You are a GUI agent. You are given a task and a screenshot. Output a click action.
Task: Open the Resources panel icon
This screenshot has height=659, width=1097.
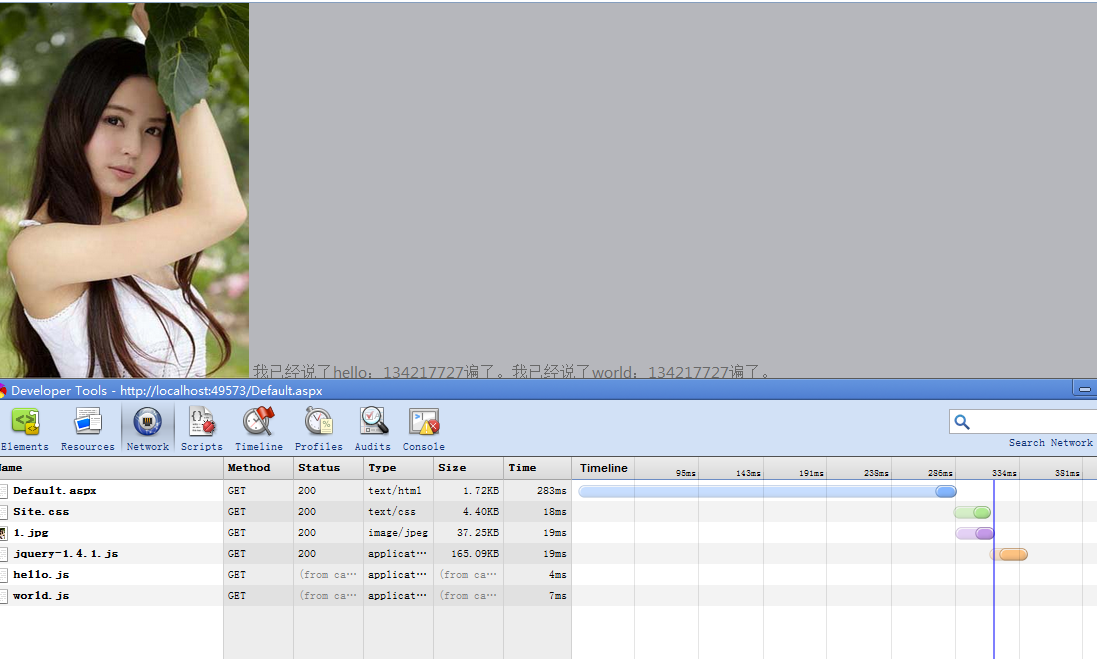88,423
